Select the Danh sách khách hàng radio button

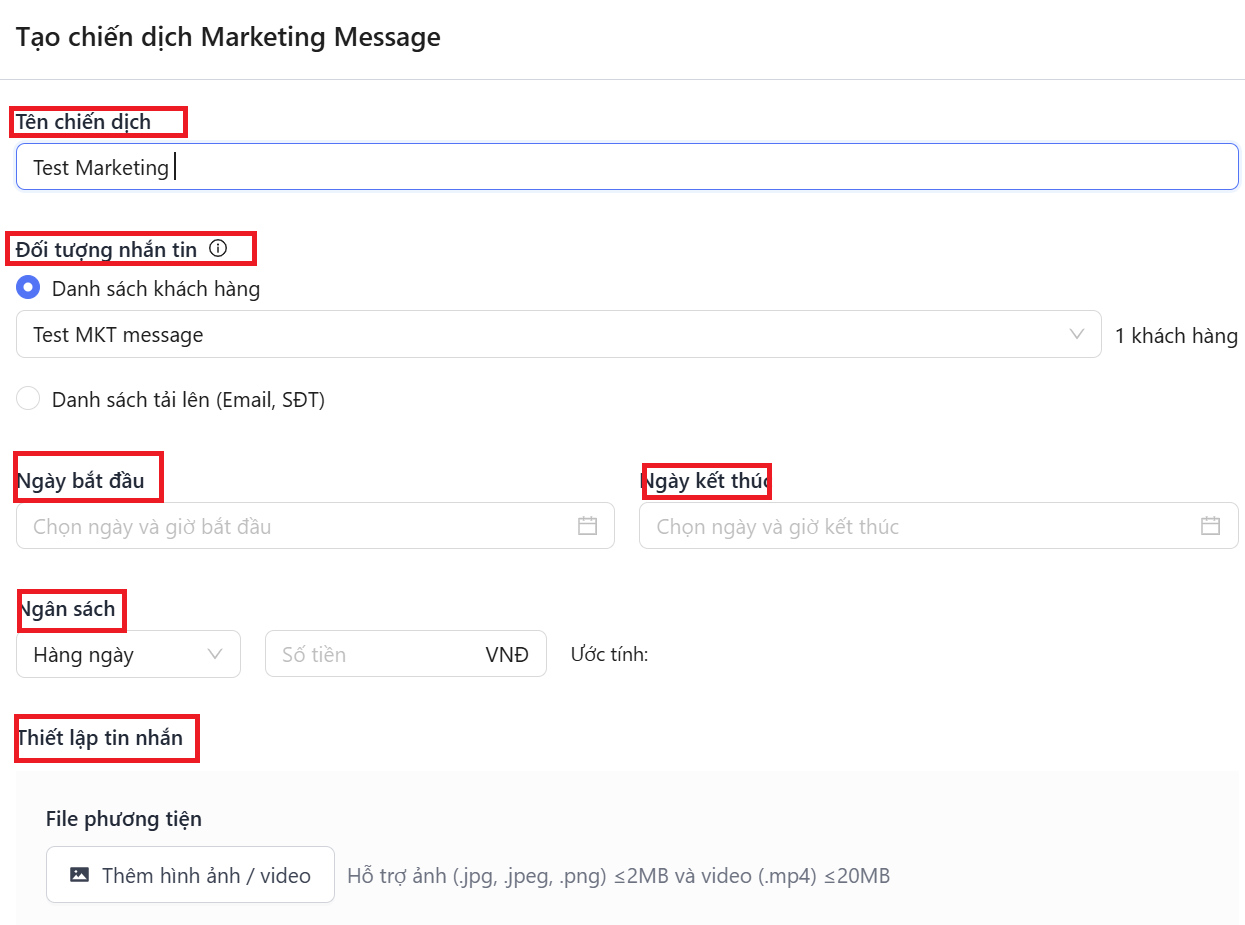pos(29,289)
